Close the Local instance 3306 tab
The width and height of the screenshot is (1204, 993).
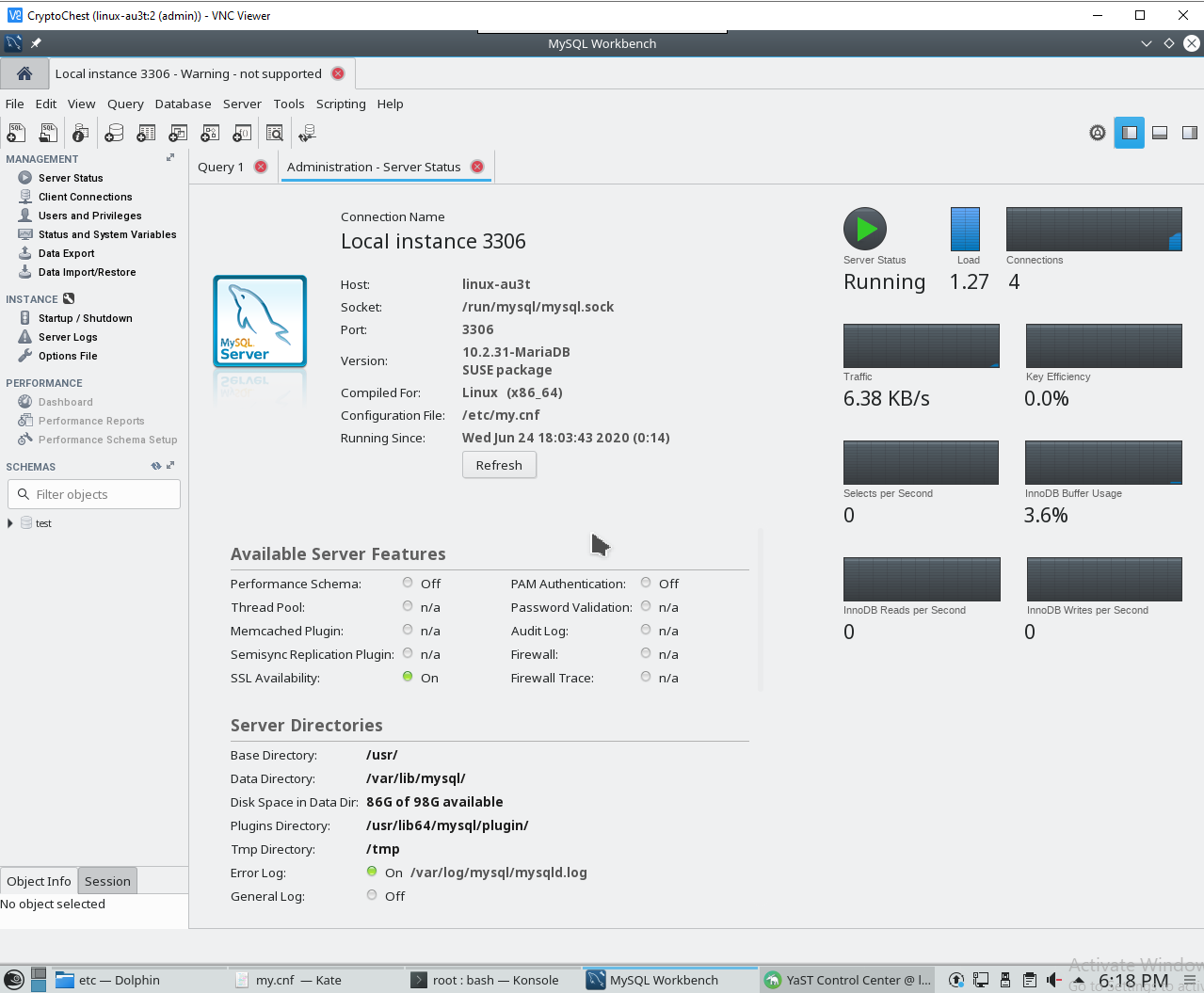coord(338,73)
